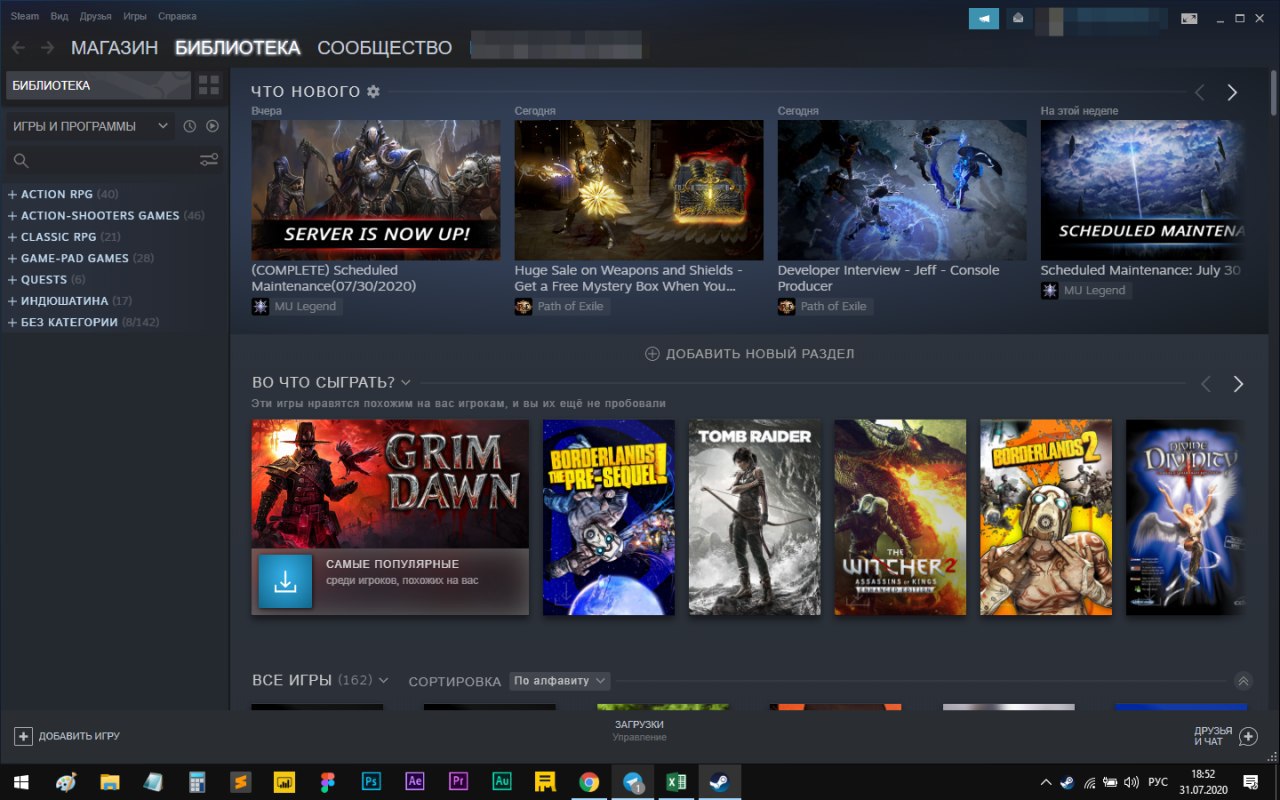This screenshot has height=800, width=1280.
Task: Open What's New settings gear
Action: click(x=373, y=92)
